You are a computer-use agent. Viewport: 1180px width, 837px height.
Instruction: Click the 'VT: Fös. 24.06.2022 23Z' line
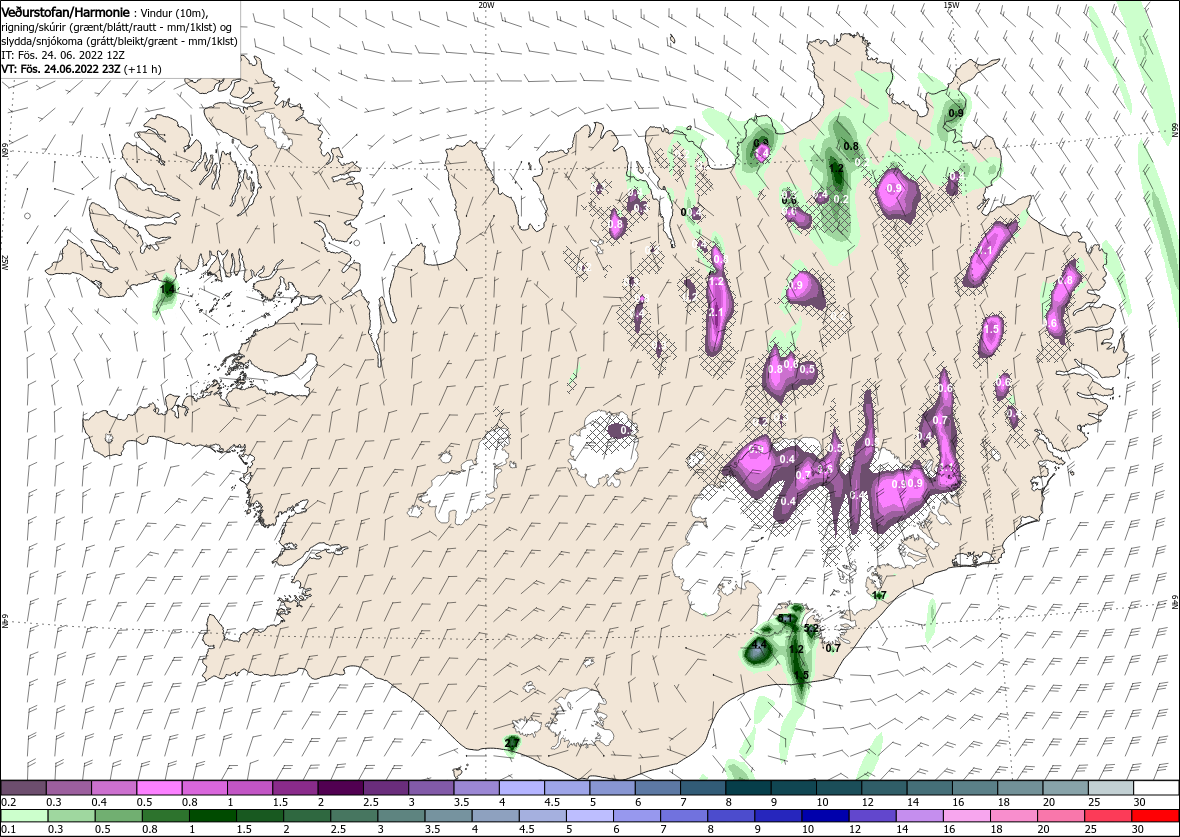pos(61,68)
